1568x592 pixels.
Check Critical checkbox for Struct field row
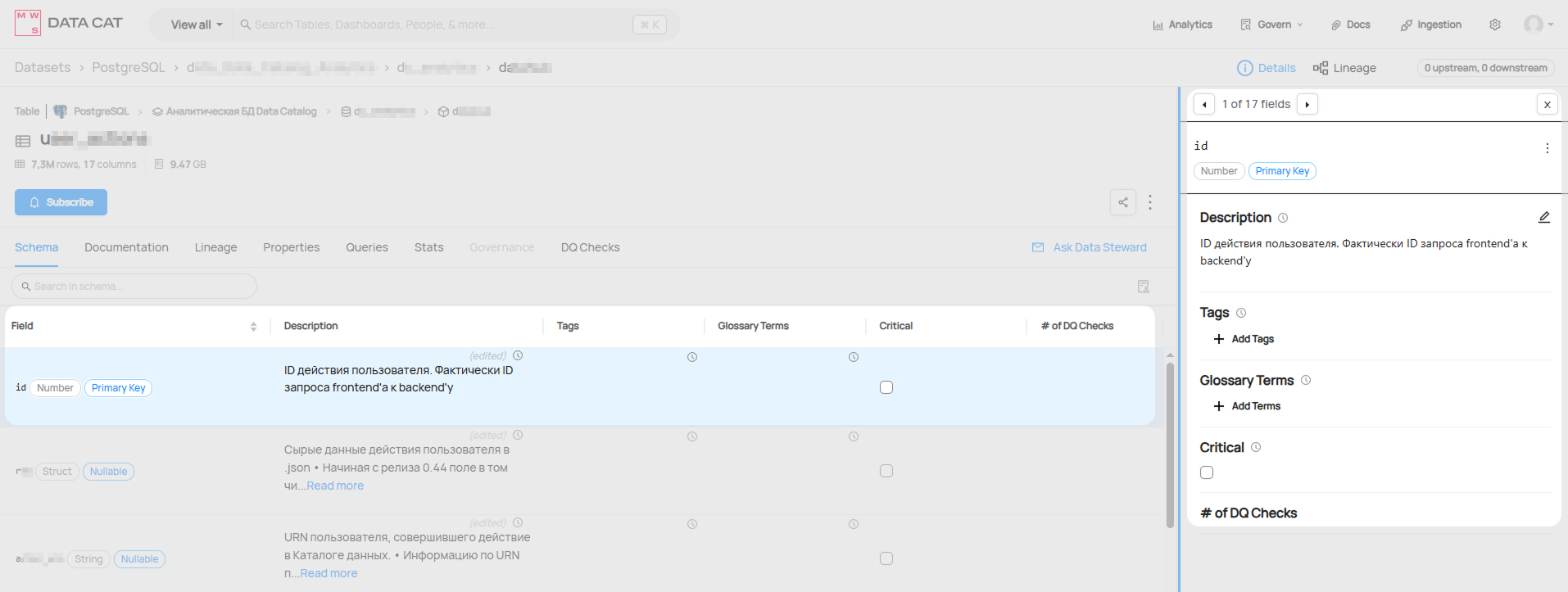click(x=886, y=471)
